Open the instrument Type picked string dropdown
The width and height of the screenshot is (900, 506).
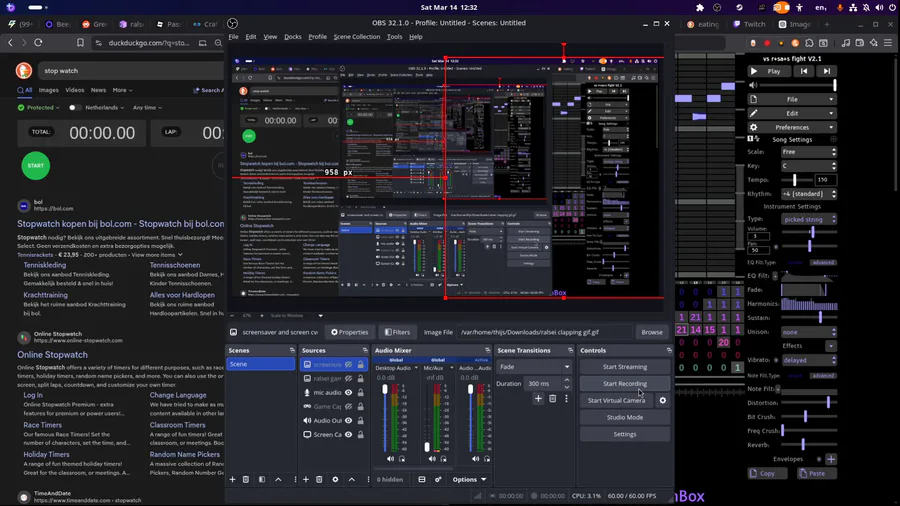pyautogui.click(x=809, y=219)
